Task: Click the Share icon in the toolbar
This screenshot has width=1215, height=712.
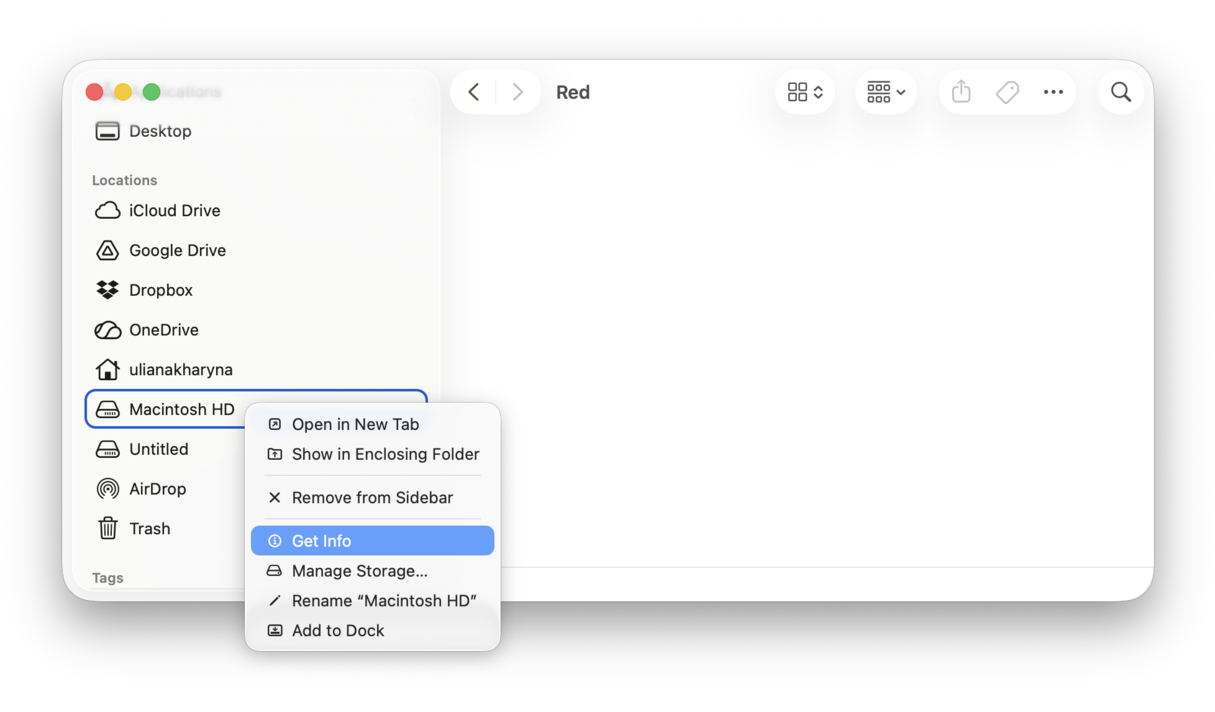Action: click(x=960, y=91)
